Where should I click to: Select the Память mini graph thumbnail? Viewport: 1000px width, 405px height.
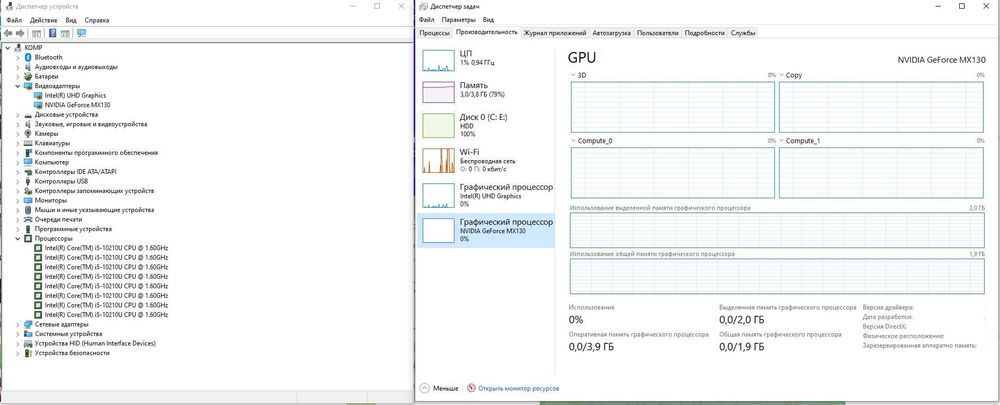click(x=438, y=91)
